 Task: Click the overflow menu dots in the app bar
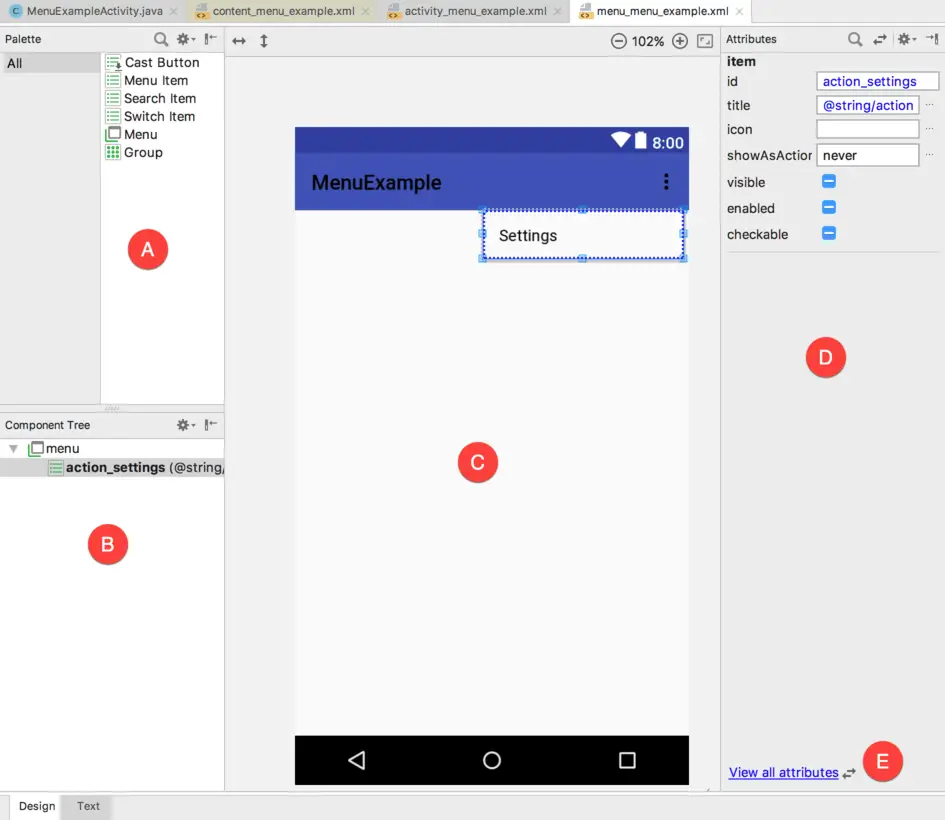(666, 182)
